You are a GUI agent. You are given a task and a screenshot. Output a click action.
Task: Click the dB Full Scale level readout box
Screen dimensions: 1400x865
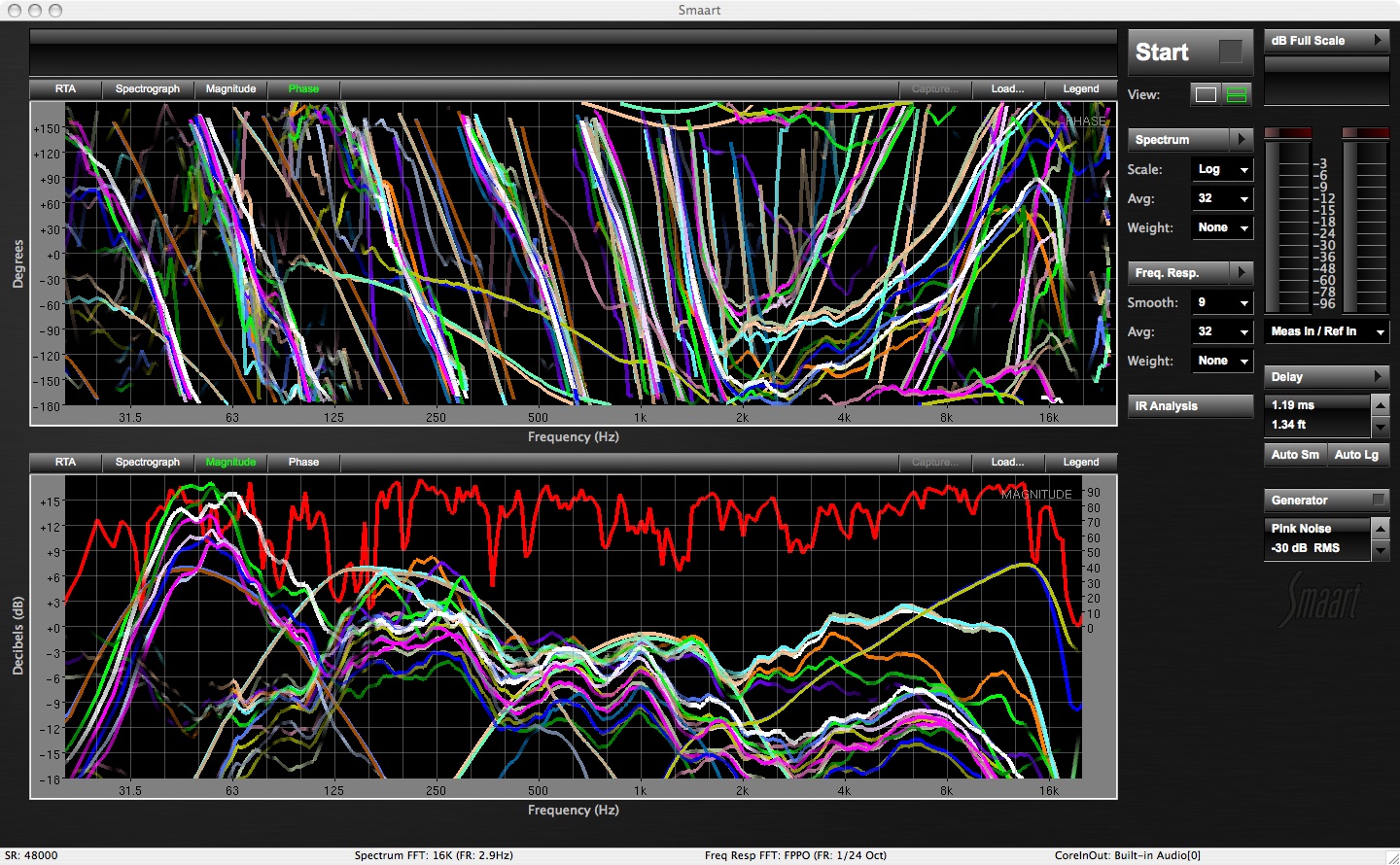(x=1327, y=81)
